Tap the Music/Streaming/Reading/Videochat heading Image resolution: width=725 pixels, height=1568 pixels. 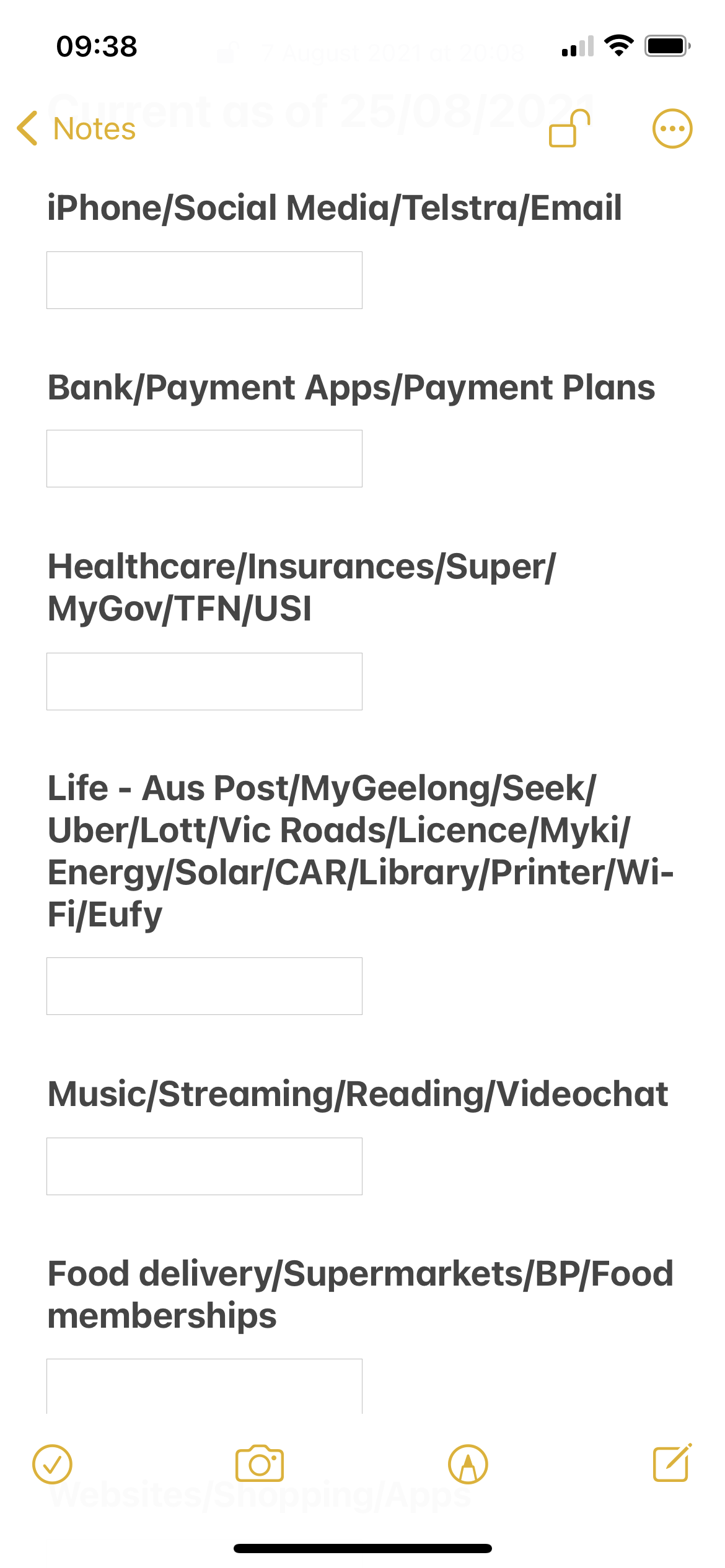(358, 1094)
